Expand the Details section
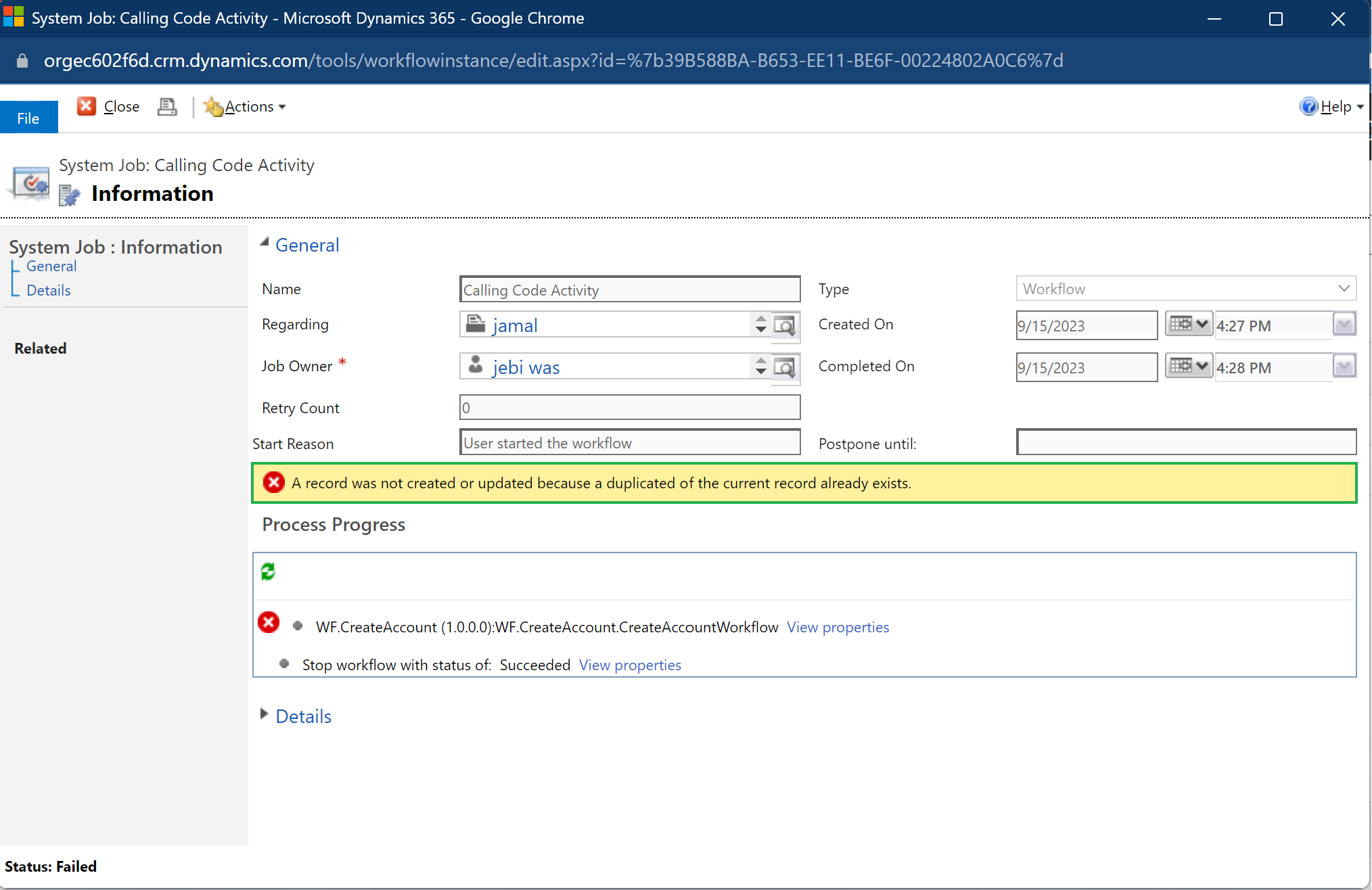The height and width of the screenshot is (890, 1372). [264, 713]
